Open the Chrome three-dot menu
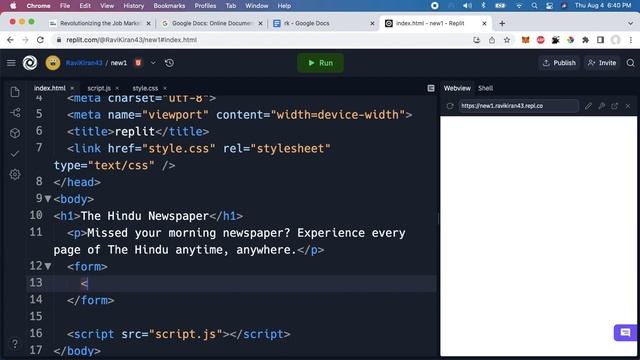 pyautogui.click(x=631, y=40)
